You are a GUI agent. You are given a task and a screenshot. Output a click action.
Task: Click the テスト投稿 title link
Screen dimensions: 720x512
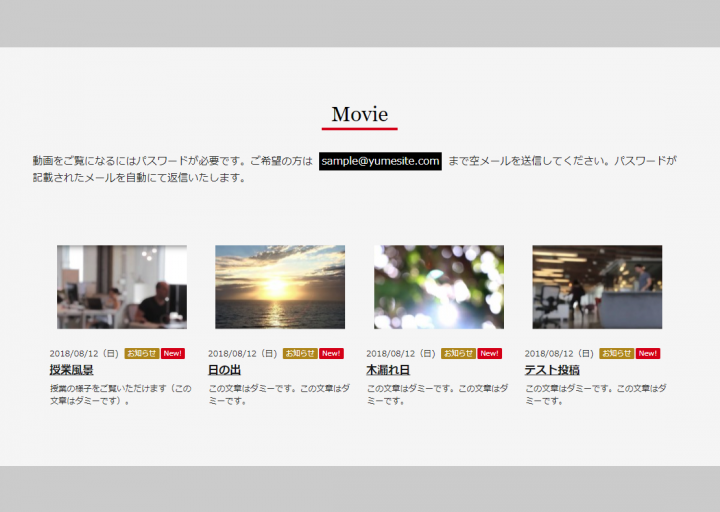pyautogui.click(x=552, y=370)
